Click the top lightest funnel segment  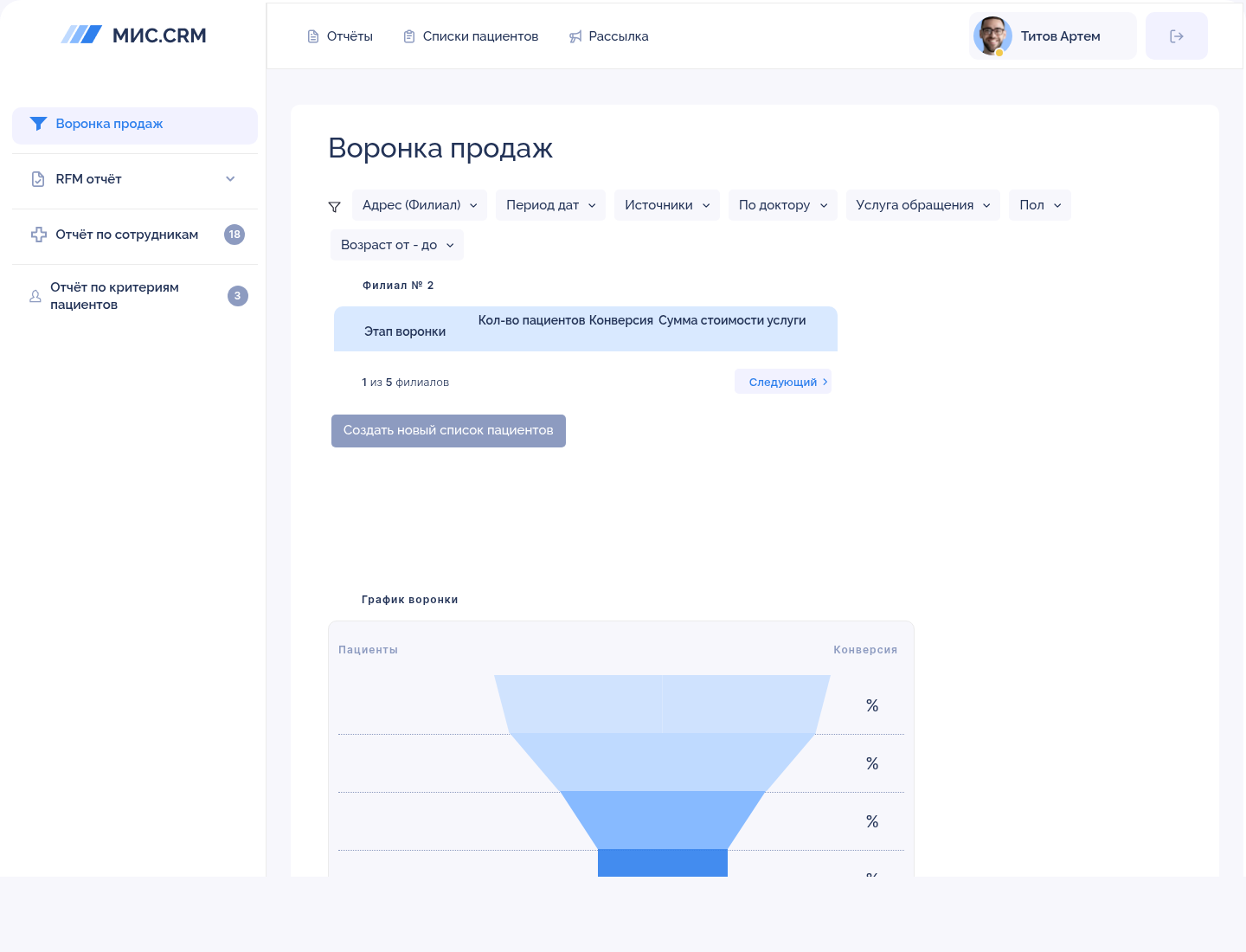pyautogui.click(x=662, y=704)
